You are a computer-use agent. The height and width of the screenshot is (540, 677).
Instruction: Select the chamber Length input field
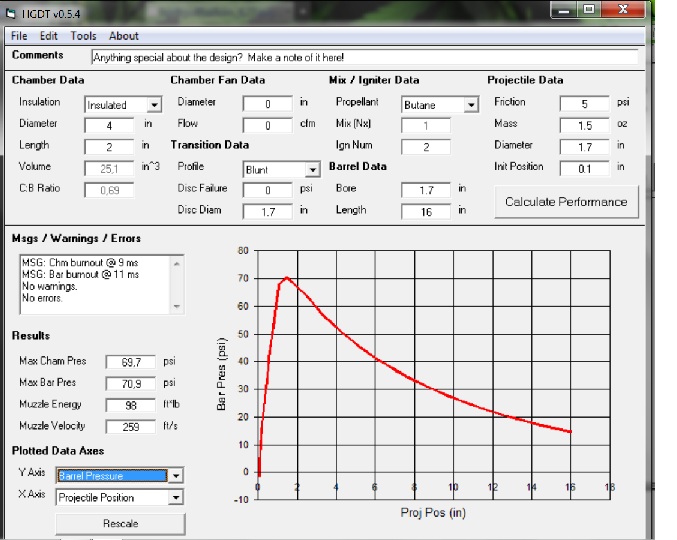pos(109,147)
